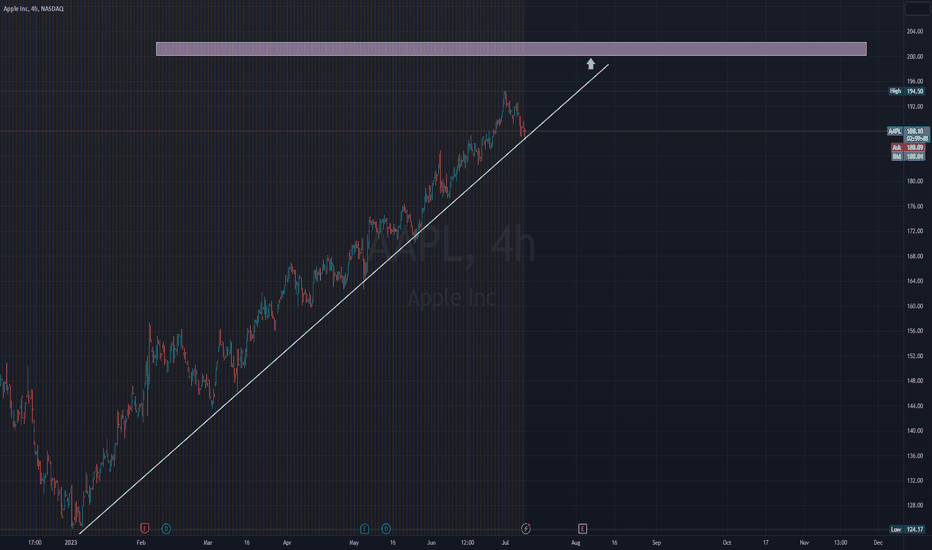
Task: Click the High 194.50 price label
Action: coord(906,91)
